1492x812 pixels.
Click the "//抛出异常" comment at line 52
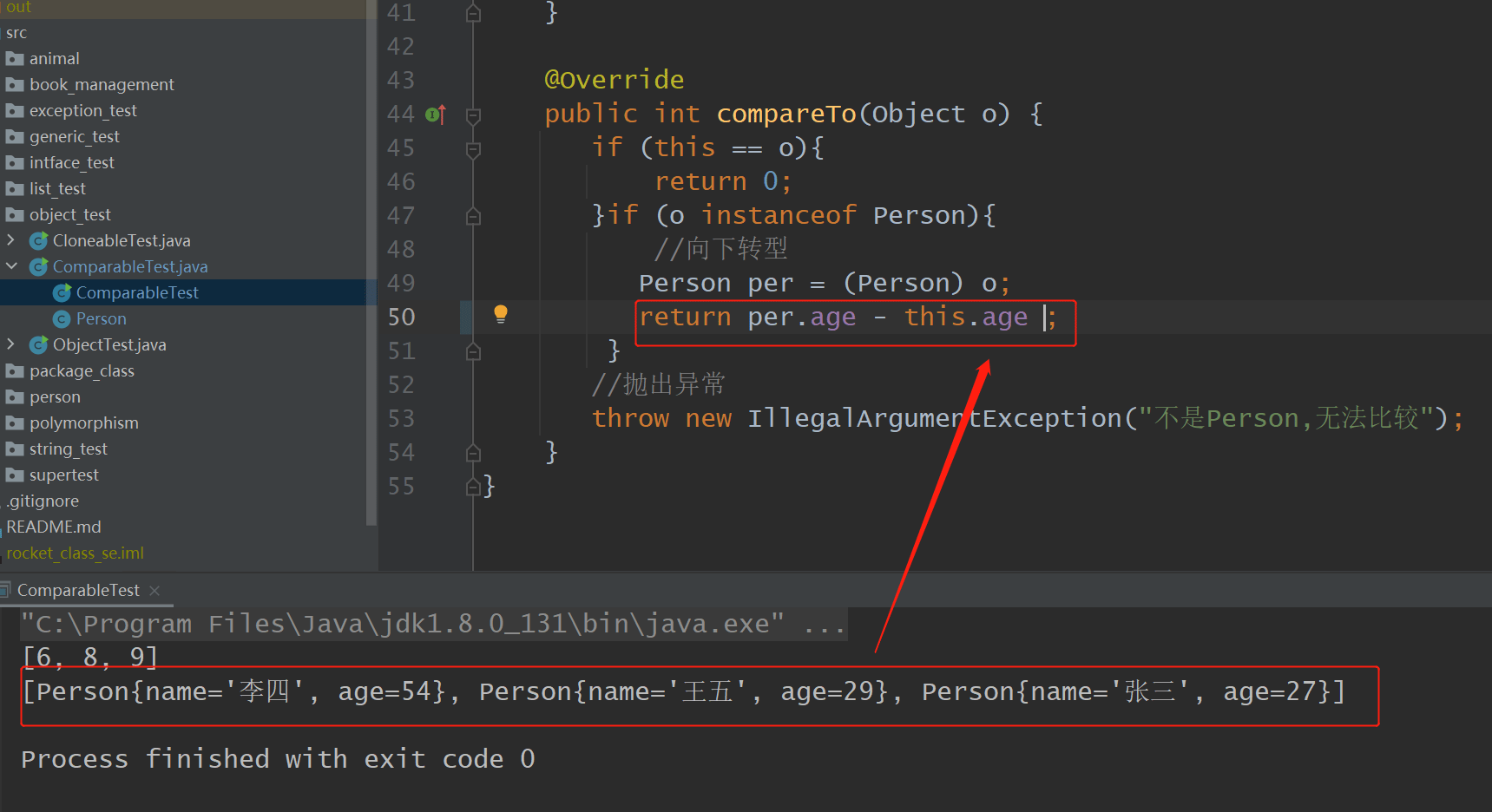(659, 385)
